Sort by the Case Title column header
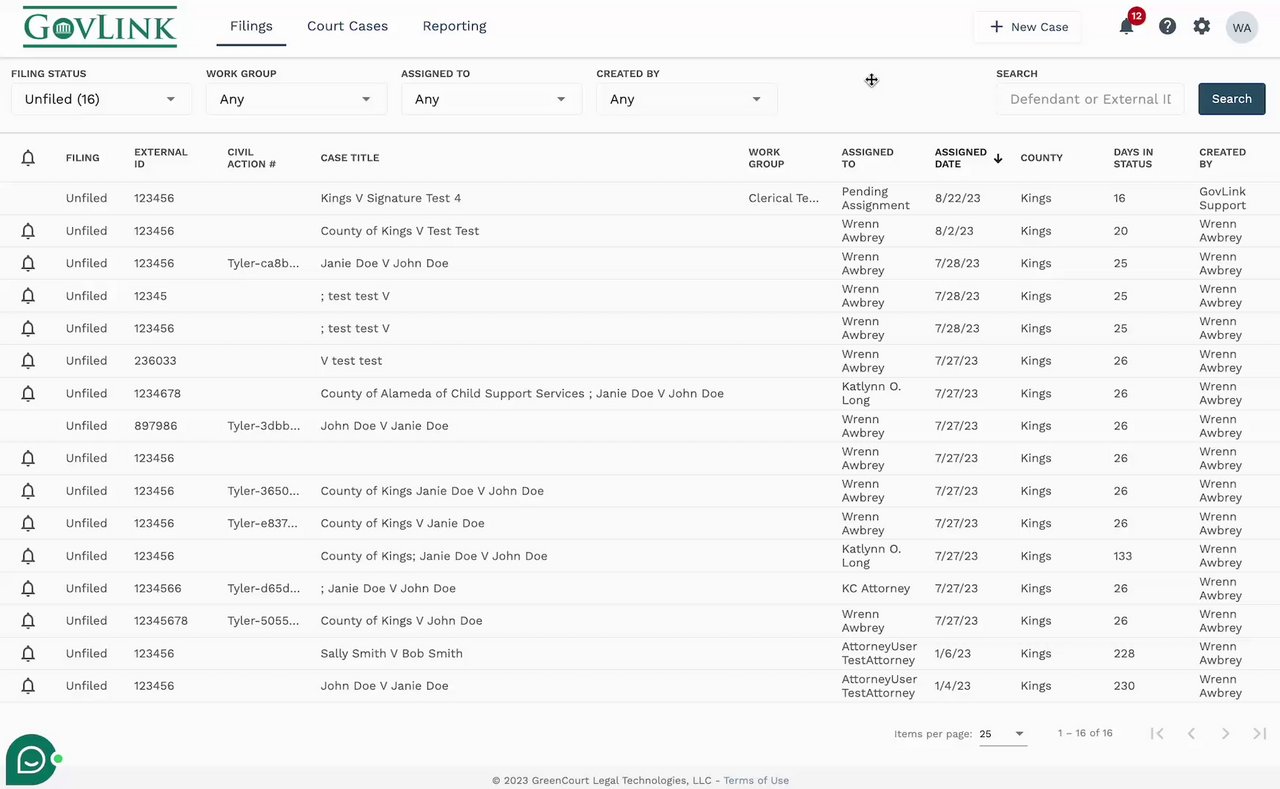1280x789 pixels. [350, 158]
